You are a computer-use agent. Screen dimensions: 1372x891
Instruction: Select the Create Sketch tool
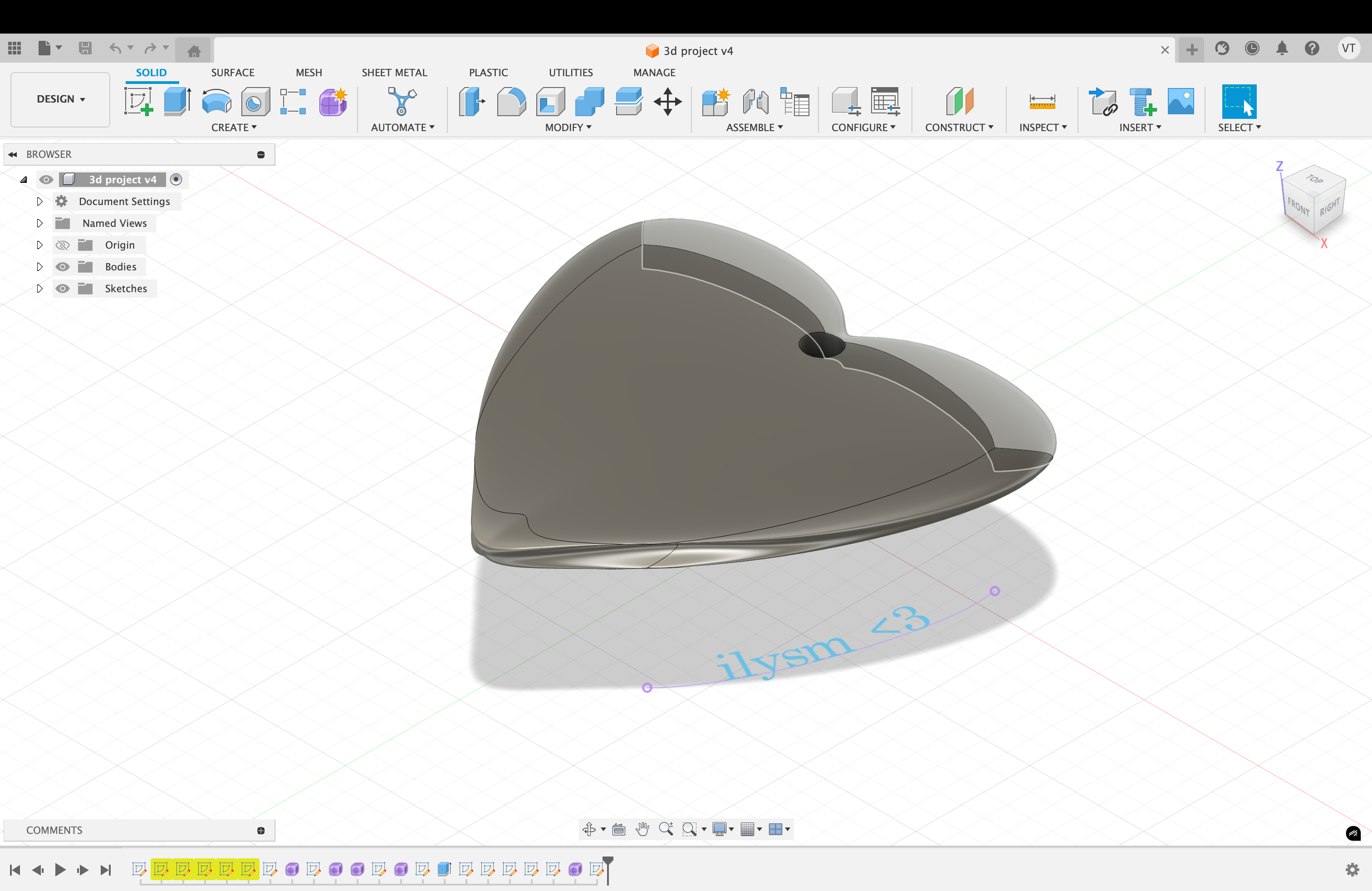pos(138,102)
